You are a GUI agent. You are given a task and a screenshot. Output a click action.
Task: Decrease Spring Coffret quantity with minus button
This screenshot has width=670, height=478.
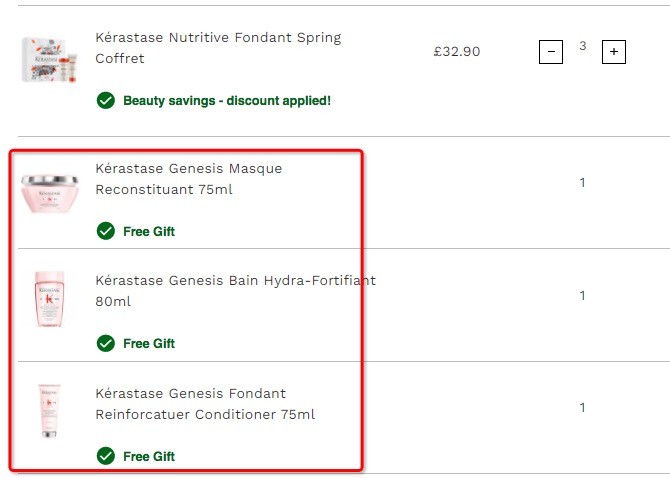pyautogui.click(x=551, y=52)
